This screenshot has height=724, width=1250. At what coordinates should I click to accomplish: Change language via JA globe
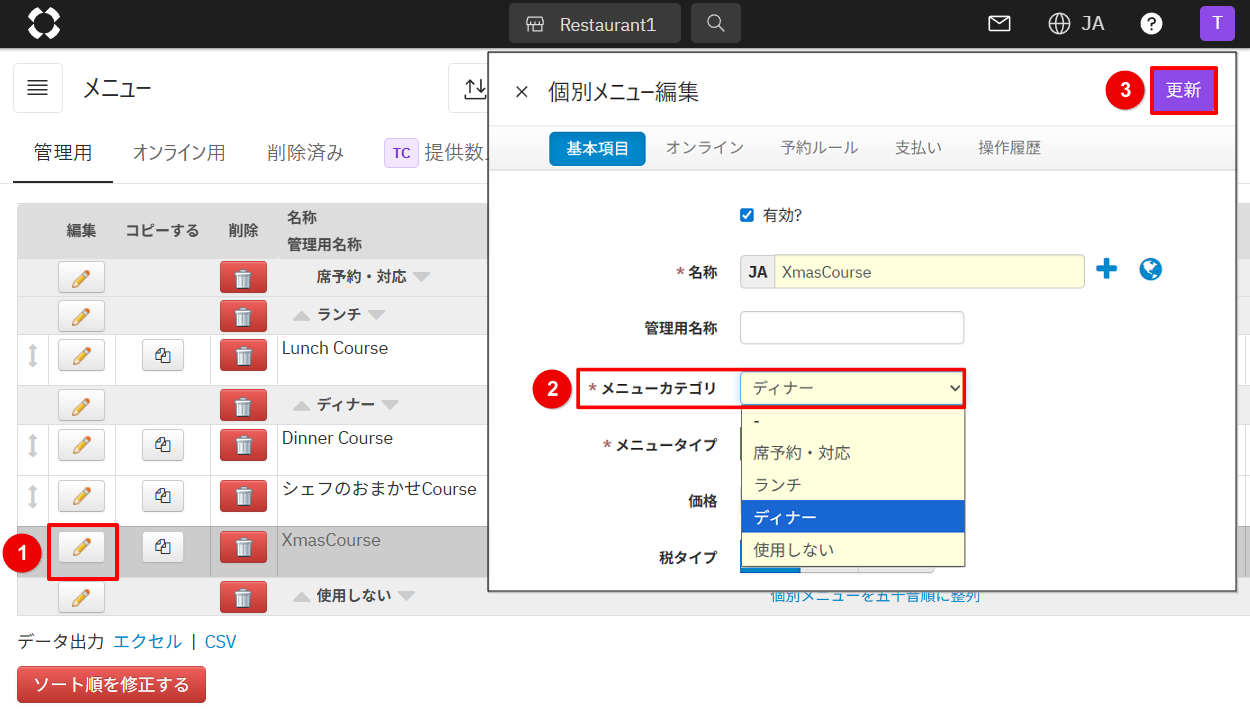[1076, 23]
